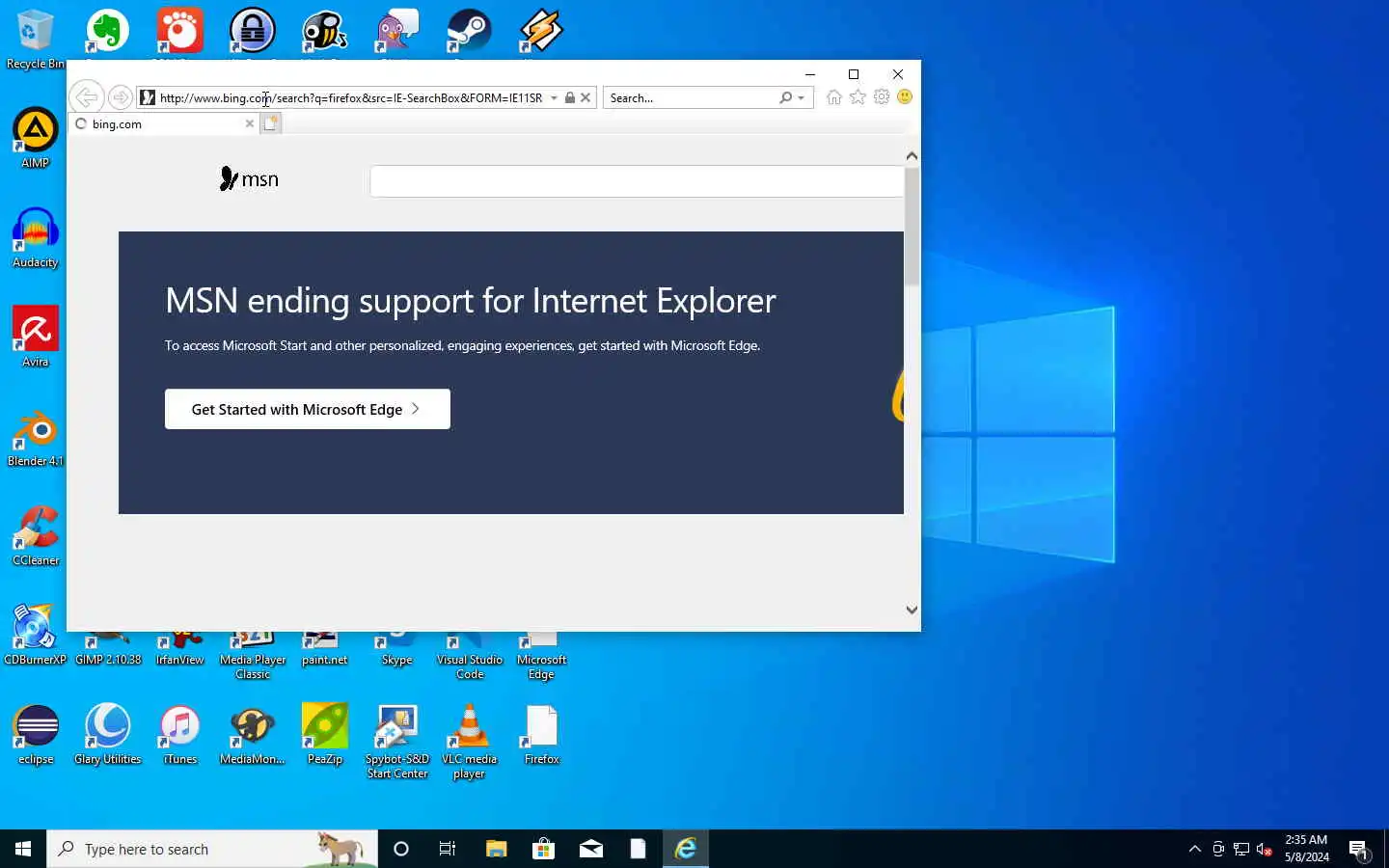The width and height of the screenshot is (1389, 868).
Task: Click the vertical scrollbar thumb
Action: 912,227
